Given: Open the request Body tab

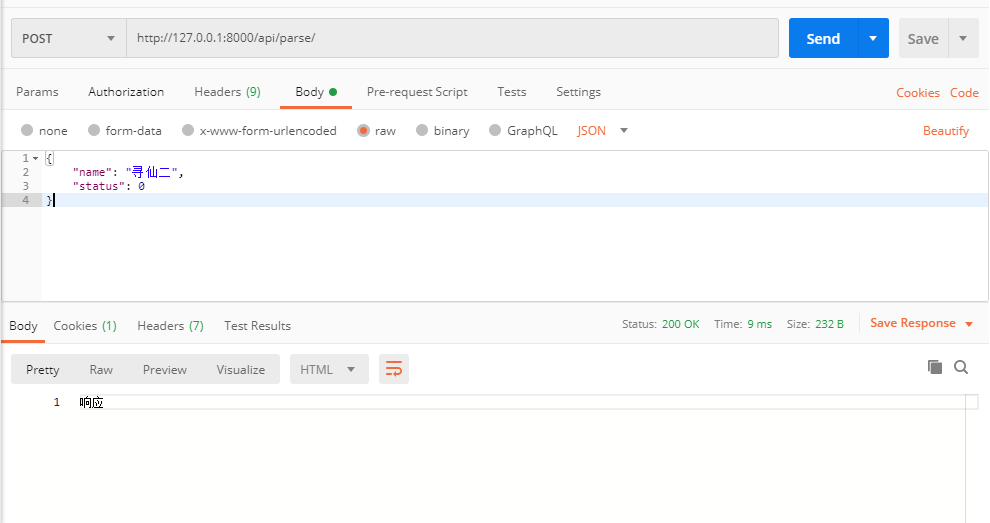Looking at the screenshot, I should (316, 92).
